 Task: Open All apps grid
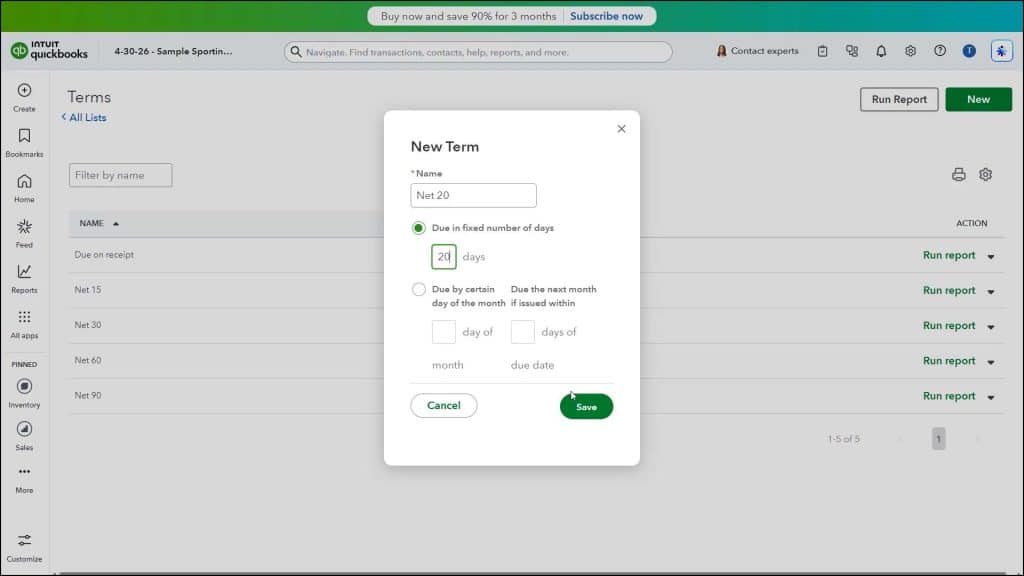24,325
